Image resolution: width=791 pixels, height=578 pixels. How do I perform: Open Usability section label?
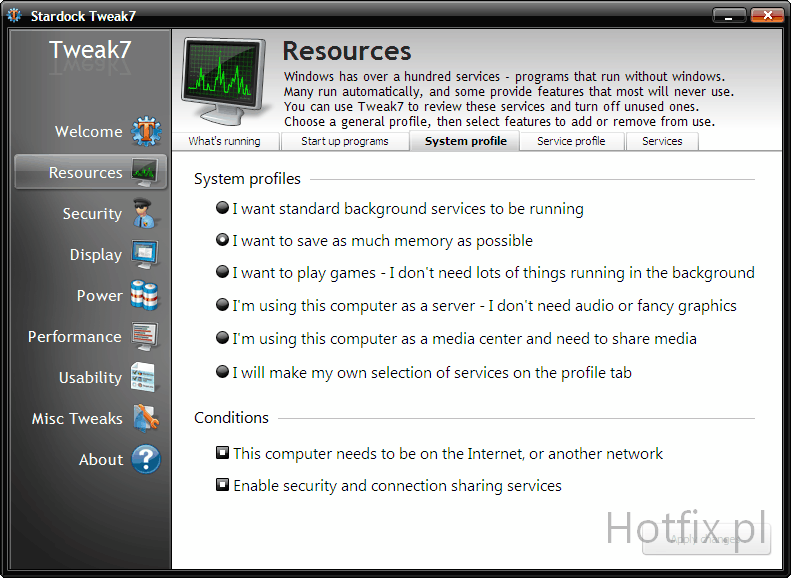tap(90, 378)
